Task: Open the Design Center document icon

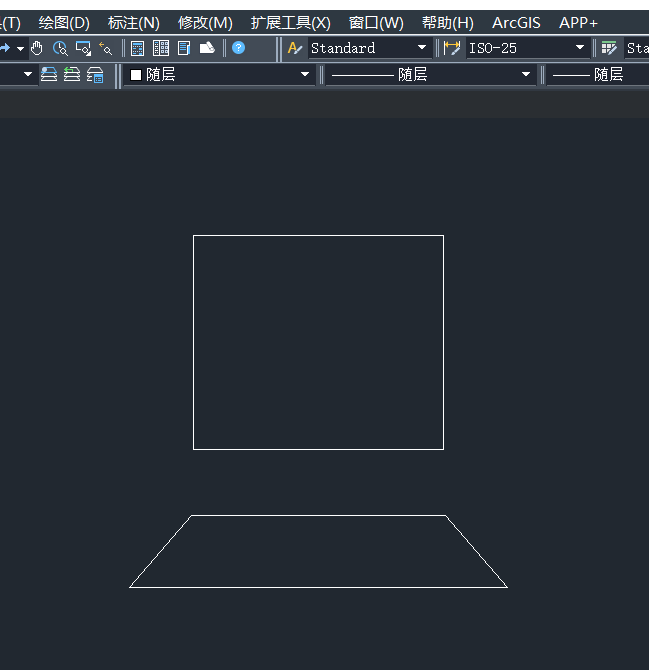Action: [184, 48]
